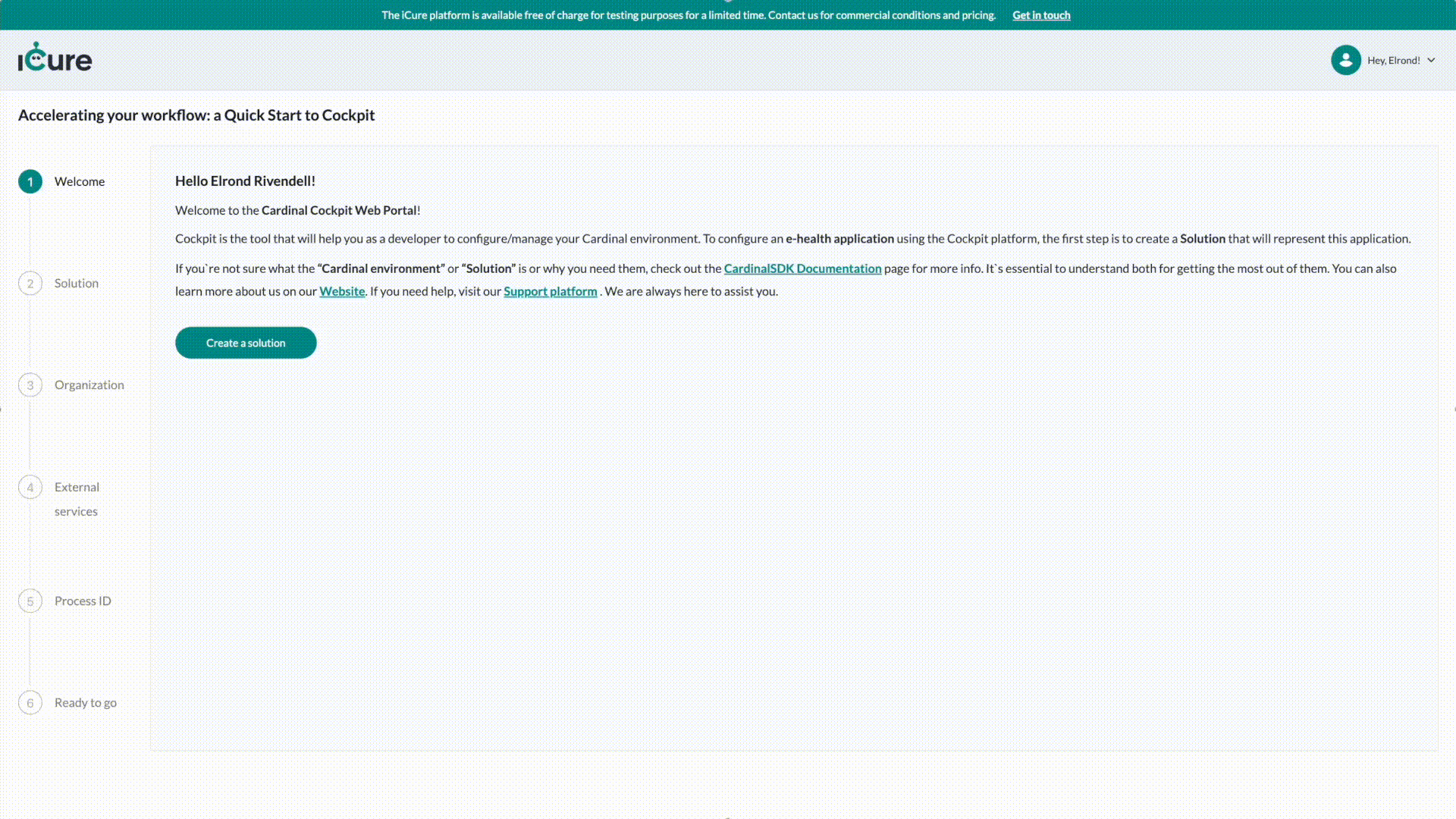Go to the External services step label
Viewport: 1456px width, 819px height.
(x=77, y=499)
